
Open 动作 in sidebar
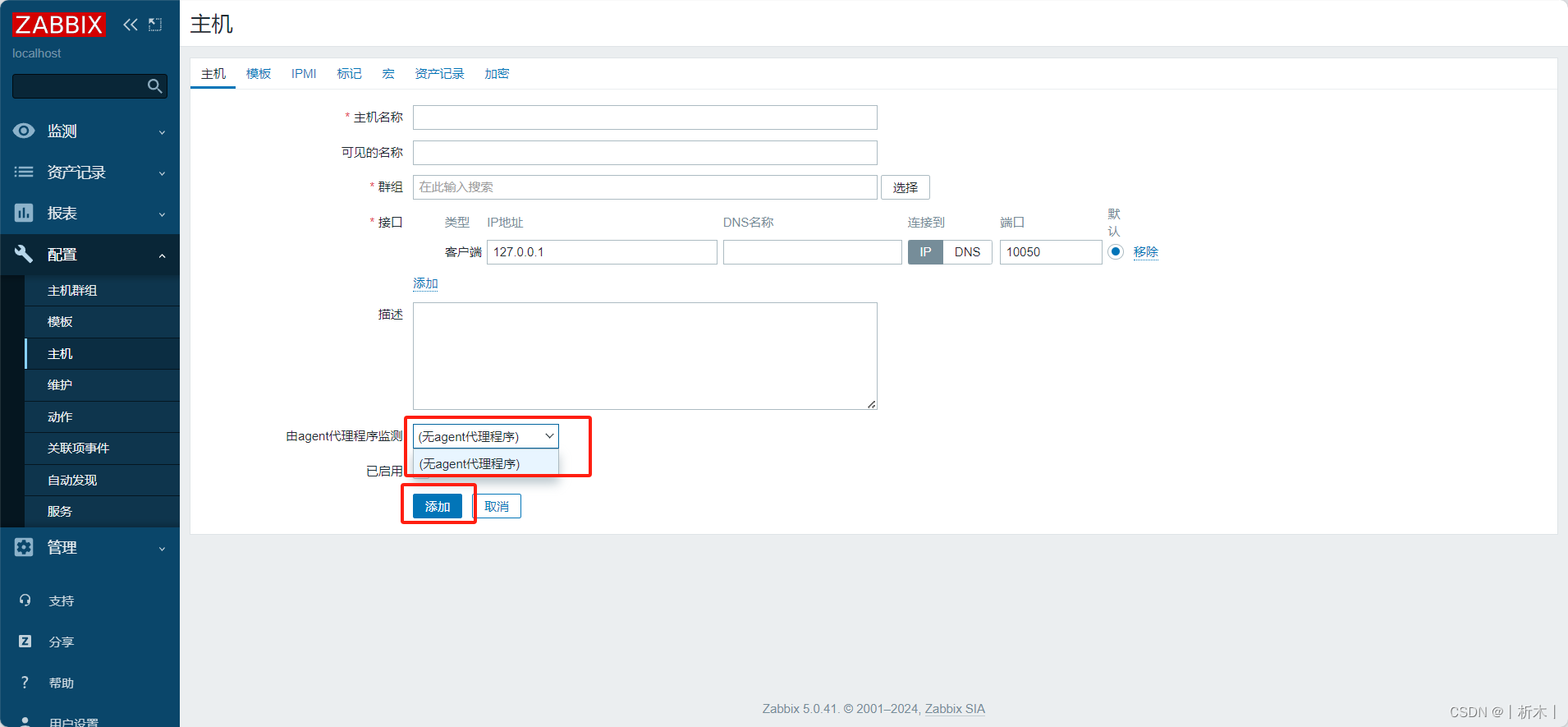tap(102, 417)
